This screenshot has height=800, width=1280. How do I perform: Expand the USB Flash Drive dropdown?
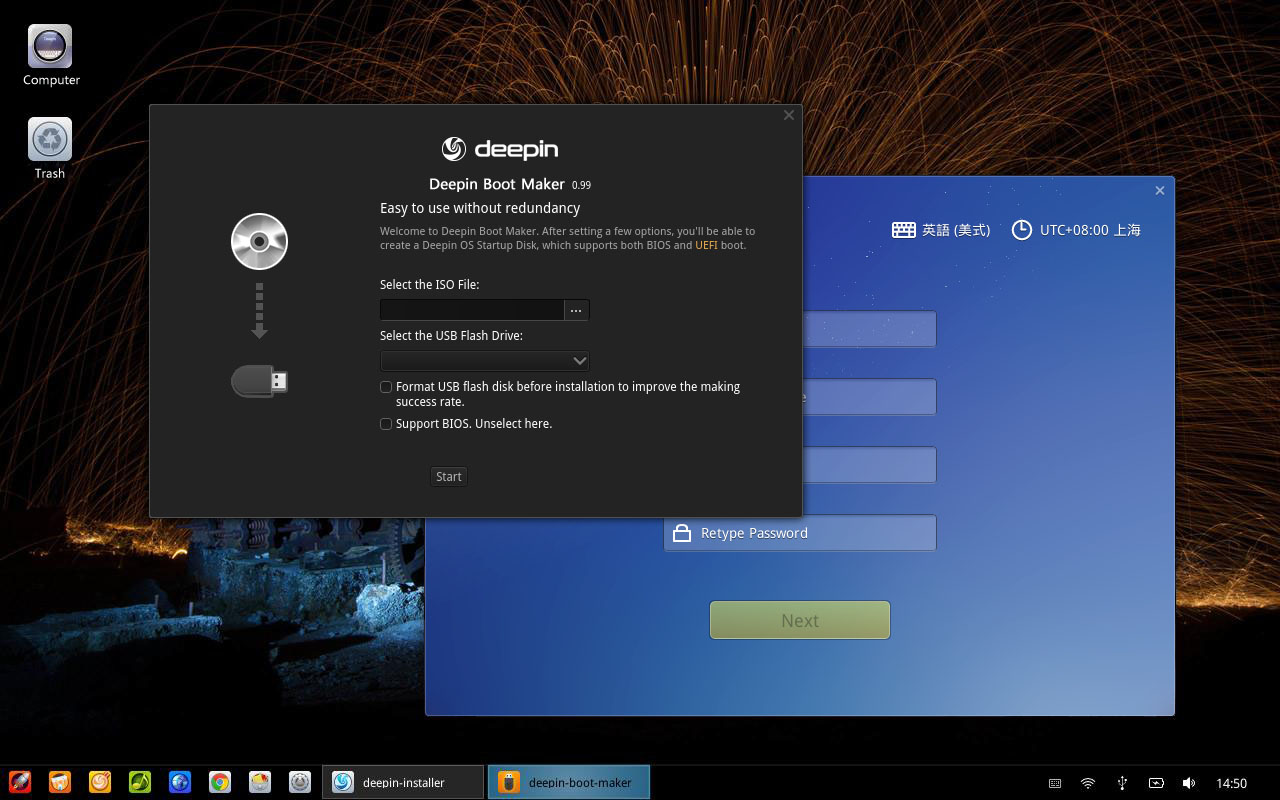(x=485, y=361)
